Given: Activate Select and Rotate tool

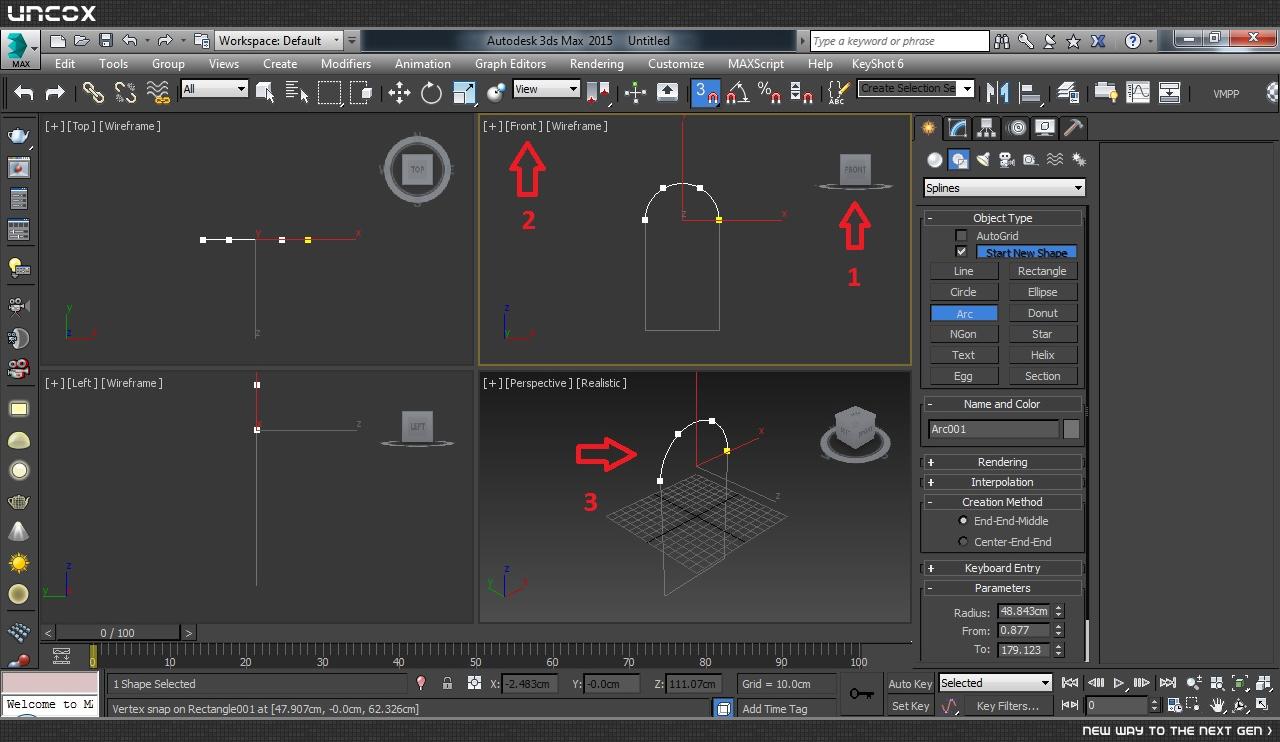Looking at the screenshot, I should tap(431, 93).
